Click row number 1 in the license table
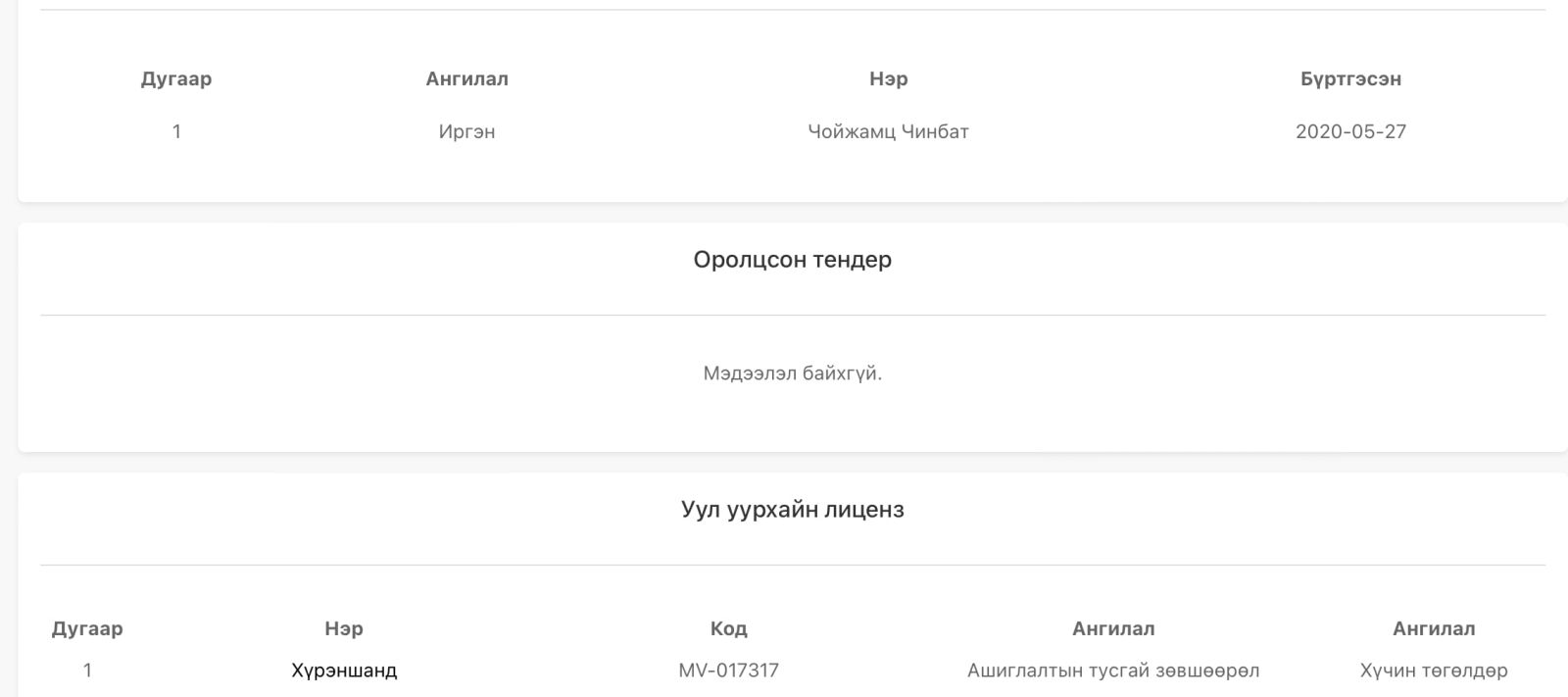 click(x=87, y=671)
